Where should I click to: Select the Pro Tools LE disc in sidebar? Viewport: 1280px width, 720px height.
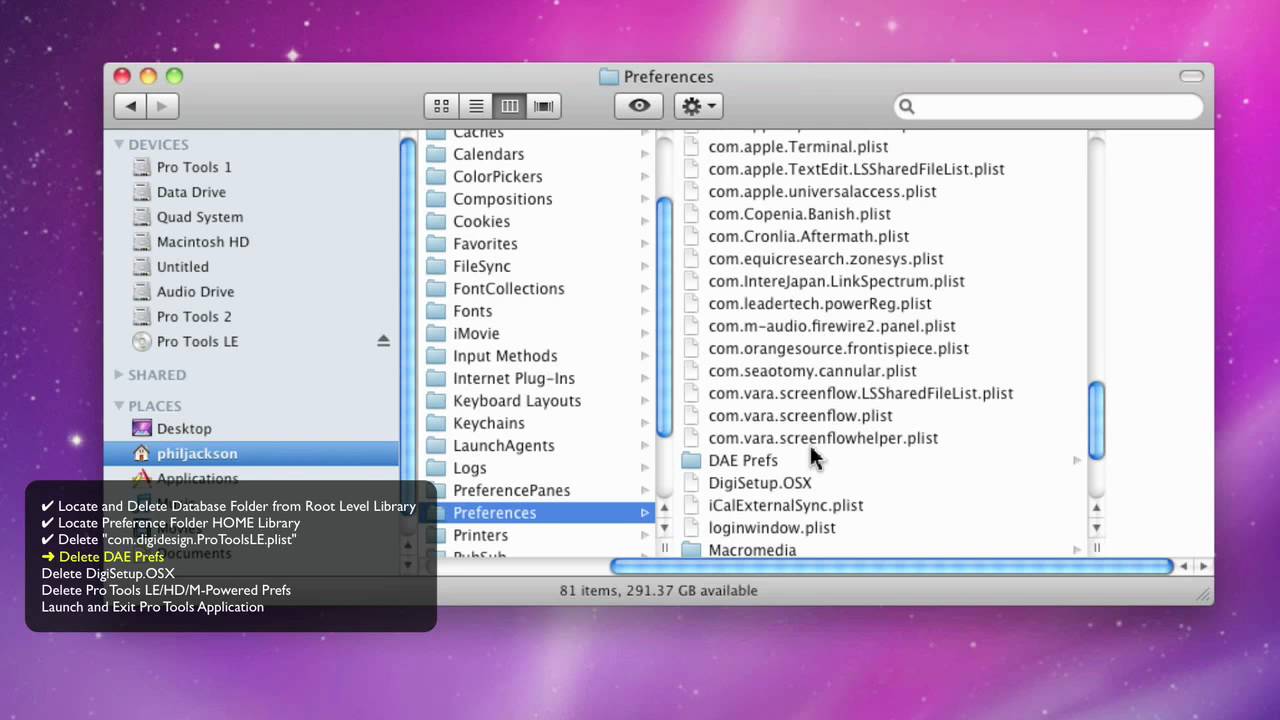[x=197, y=342]
